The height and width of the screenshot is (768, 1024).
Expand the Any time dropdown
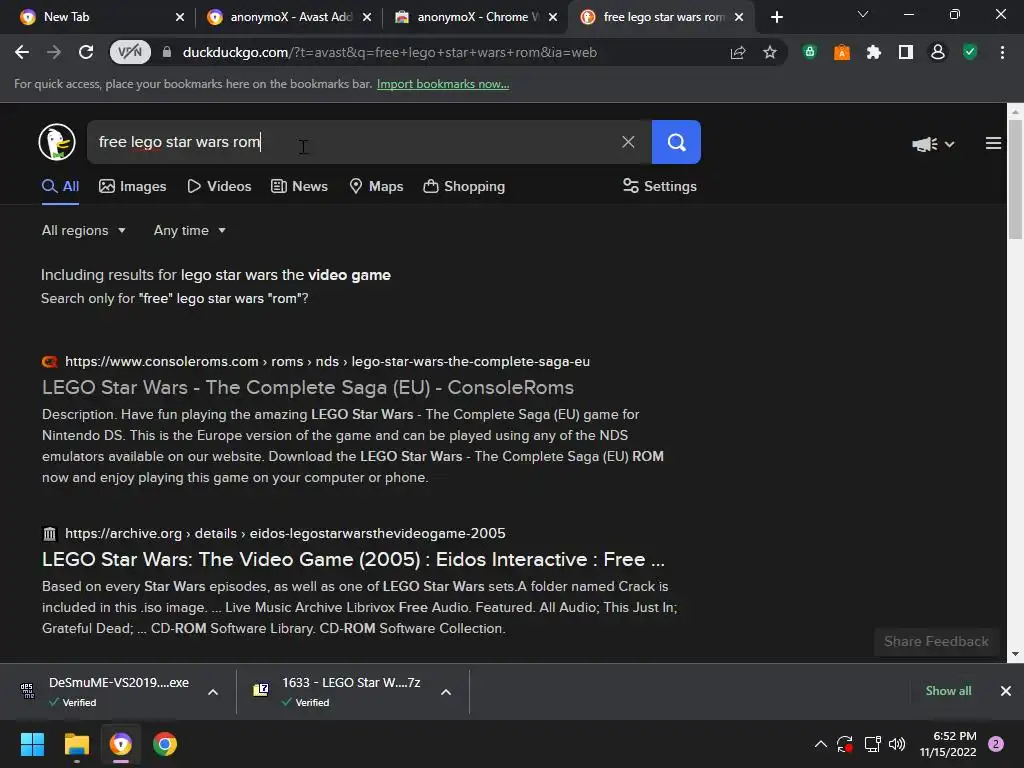tap(189, 231)
